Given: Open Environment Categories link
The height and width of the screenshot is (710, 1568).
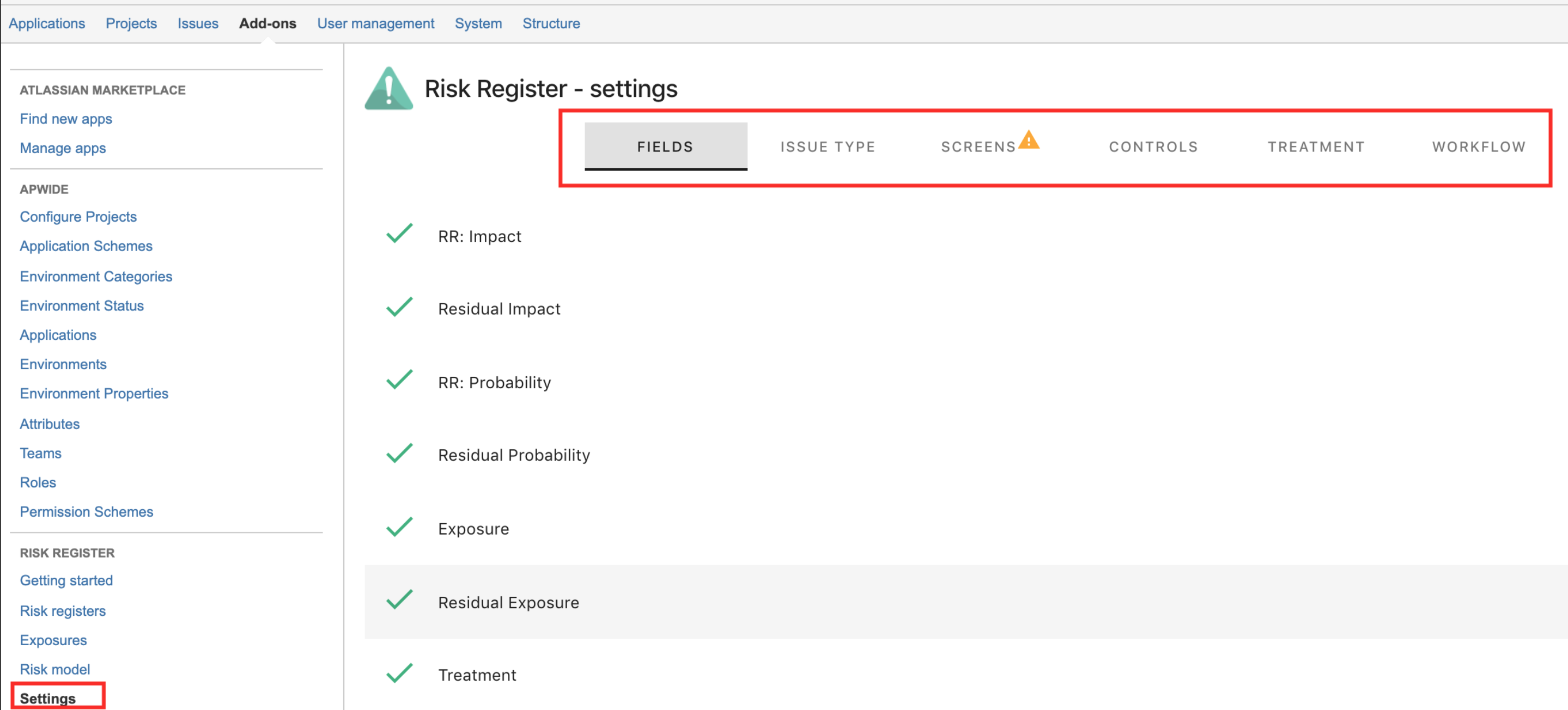Looking at the screenshot, I should pos(96,276).
